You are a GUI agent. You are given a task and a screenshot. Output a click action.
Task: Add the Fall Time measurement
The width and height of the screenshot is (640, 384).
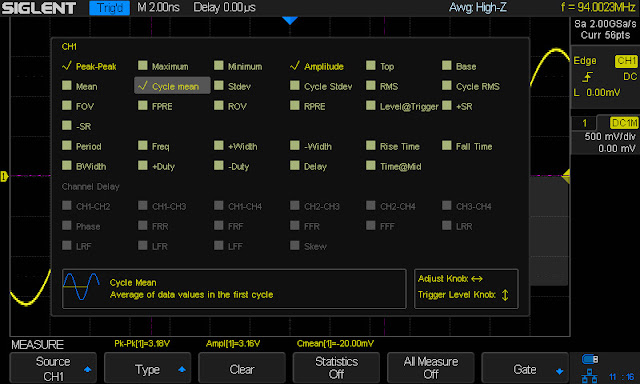447,145
